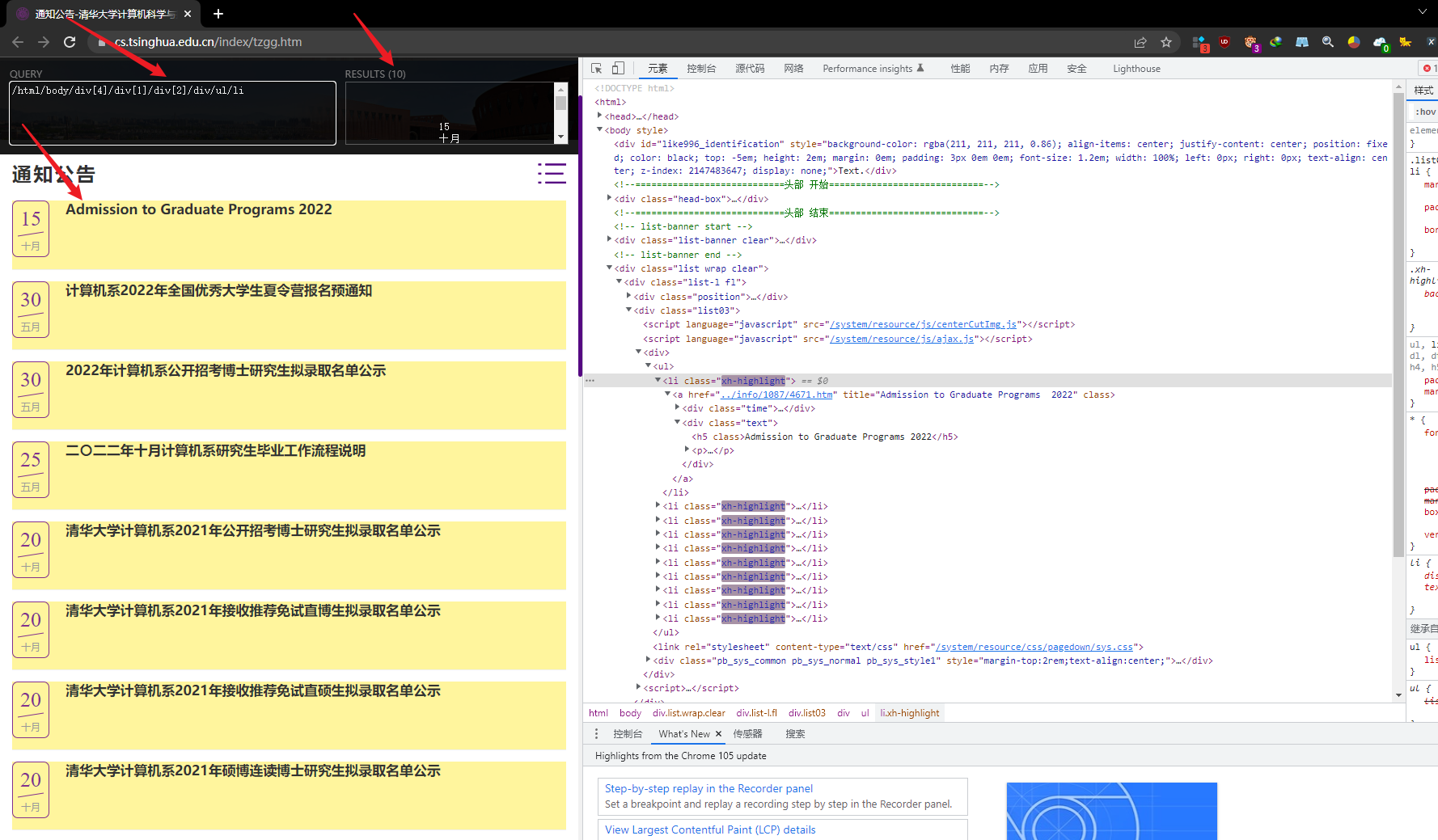
Task: Open the Lighthouse tab
Action: point(1136,69)
